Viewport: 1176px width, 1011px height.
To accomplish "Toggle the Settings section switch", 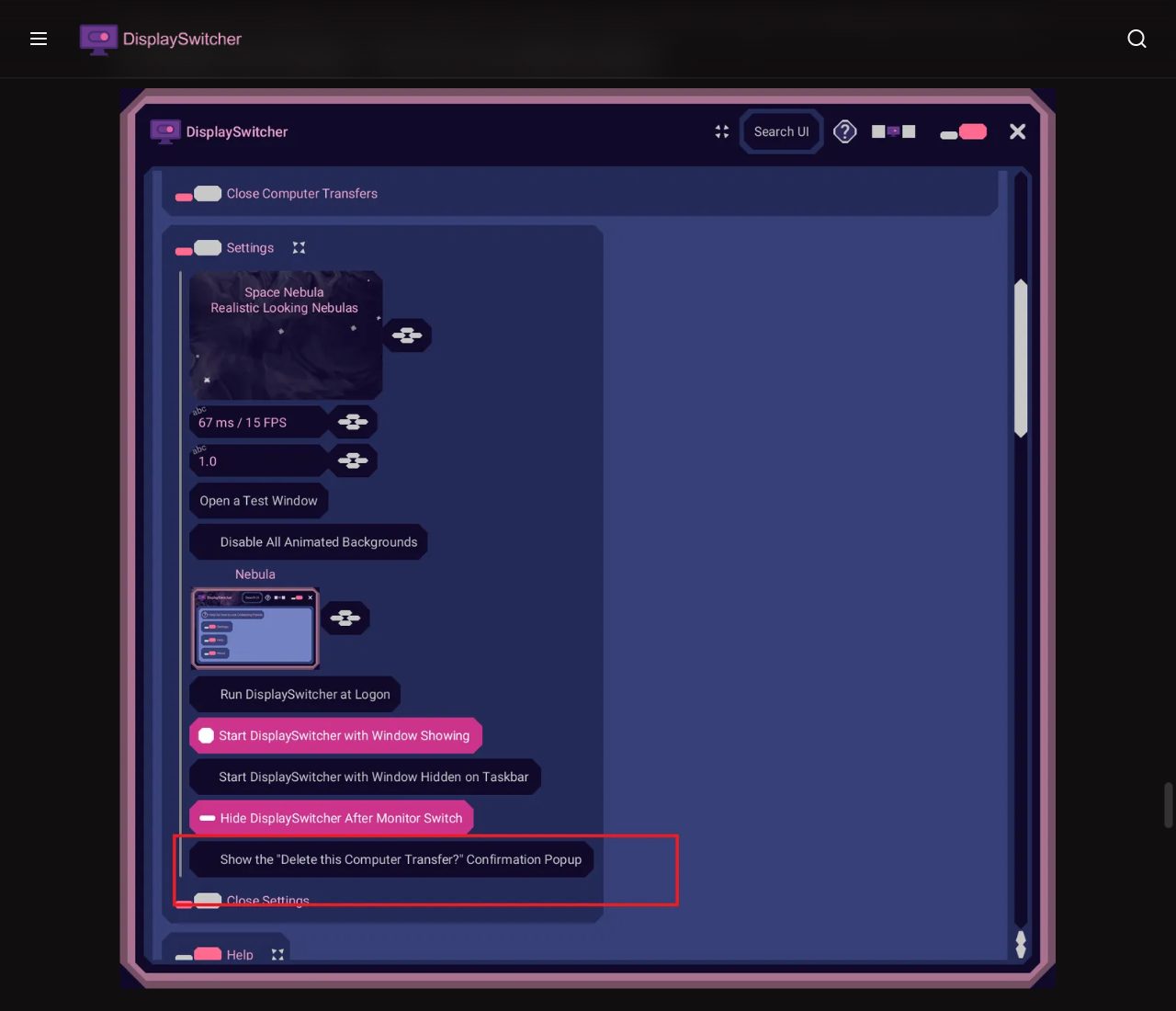I will (x=198, y=248).
